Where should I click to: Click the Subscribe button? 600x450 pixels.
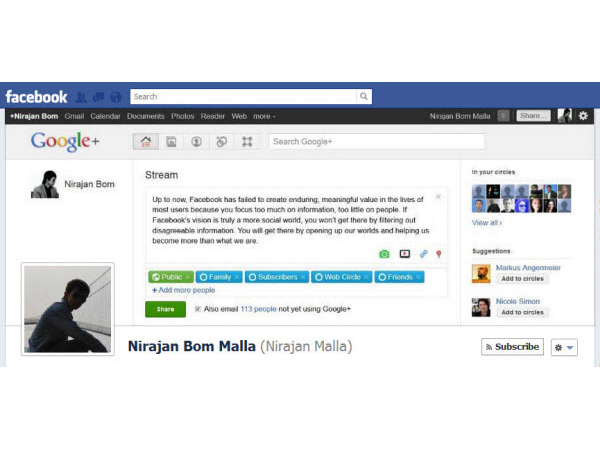pyautogui.click(x=512, y=347)
